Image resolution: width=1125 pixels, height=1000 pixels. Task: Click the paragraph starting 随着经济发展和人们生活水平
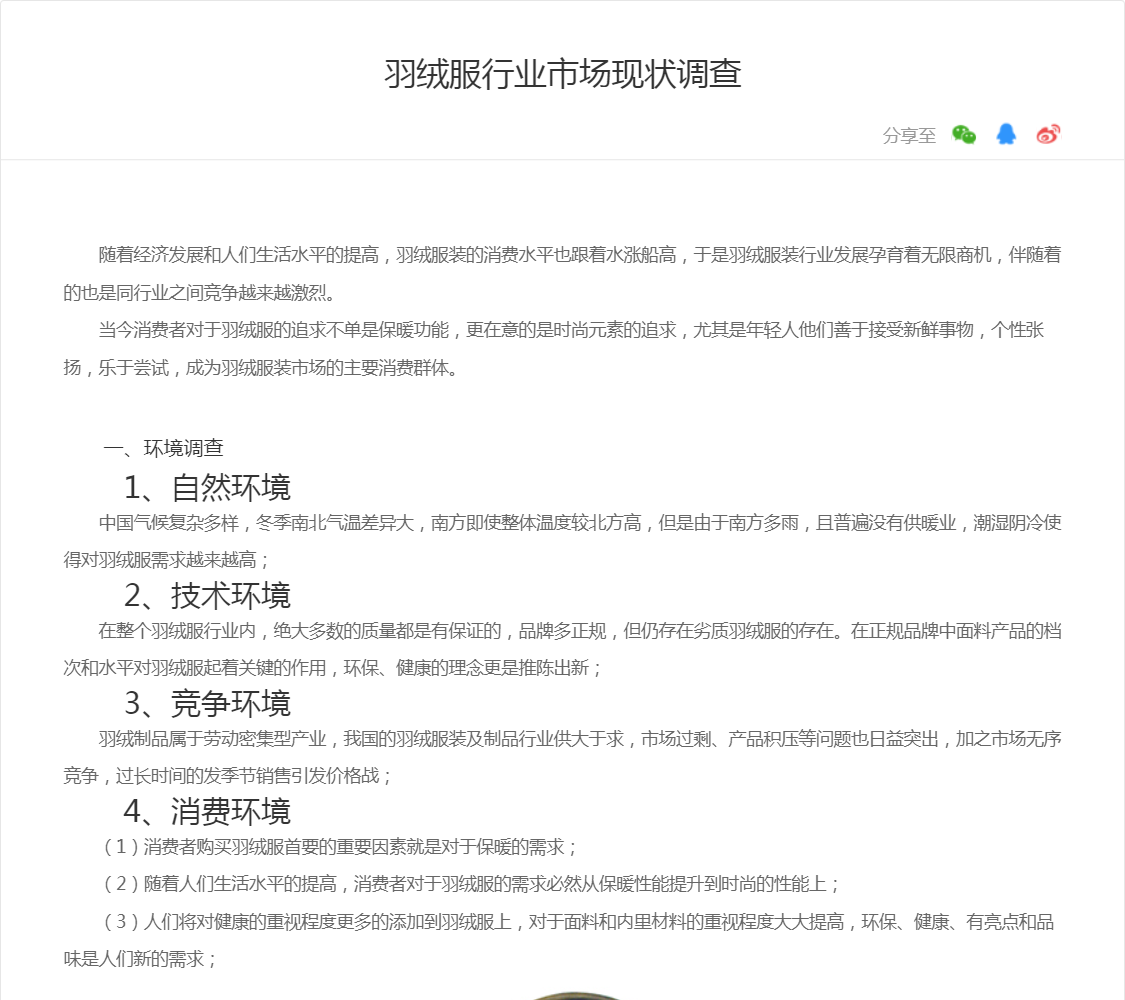click(562, 273)
